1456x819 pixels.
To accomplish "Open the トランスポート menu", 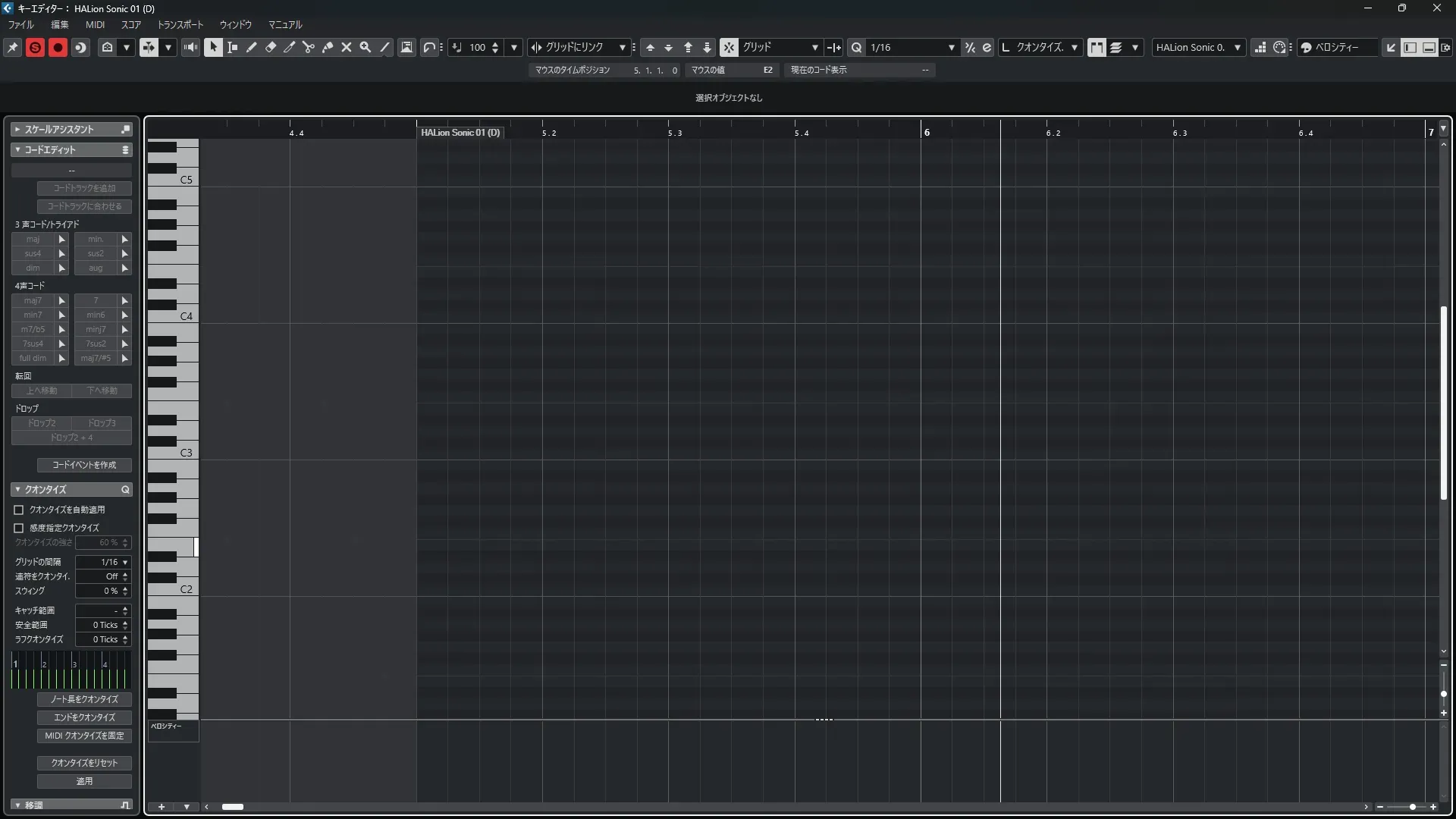I will (180, 24).
